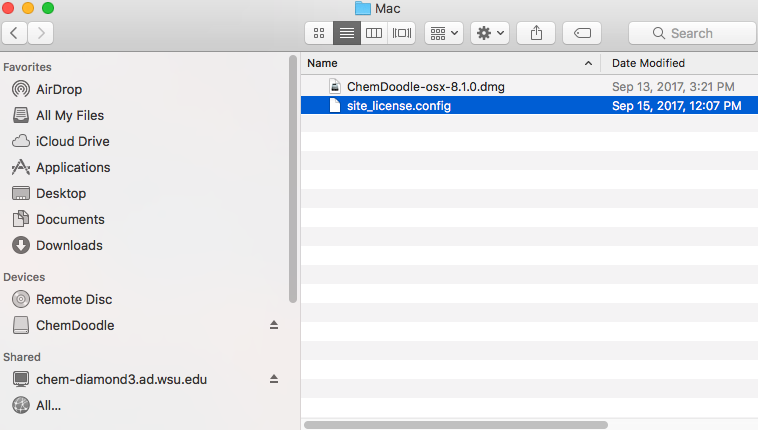This screenshot has height=430, width=758.
Task: Eject chem-diamond3.ad.wsu.edu shared server
Action: point(274,379)
